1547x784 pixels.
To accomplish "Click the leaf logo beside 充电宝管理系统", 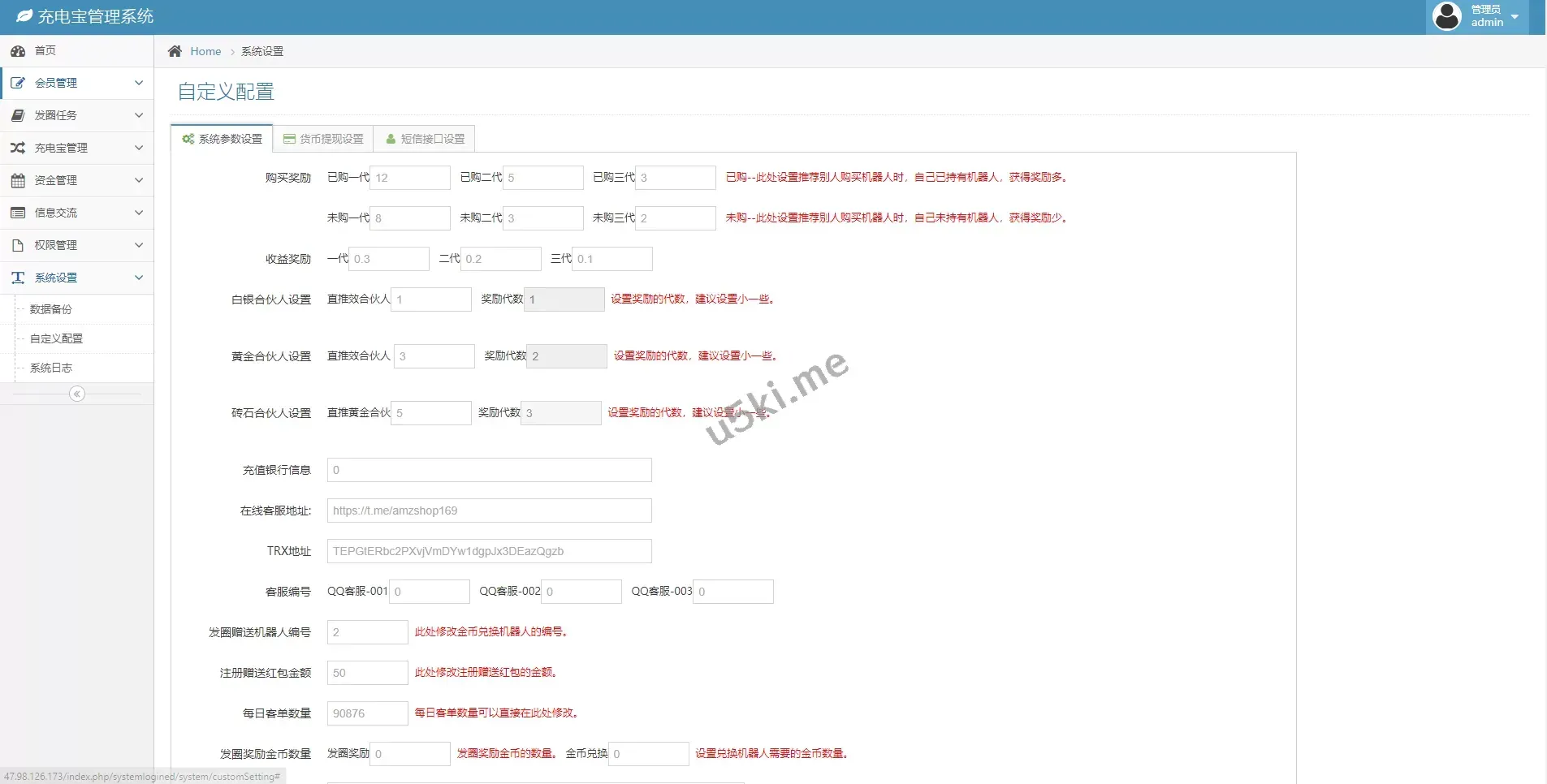I will pos(24,15).
